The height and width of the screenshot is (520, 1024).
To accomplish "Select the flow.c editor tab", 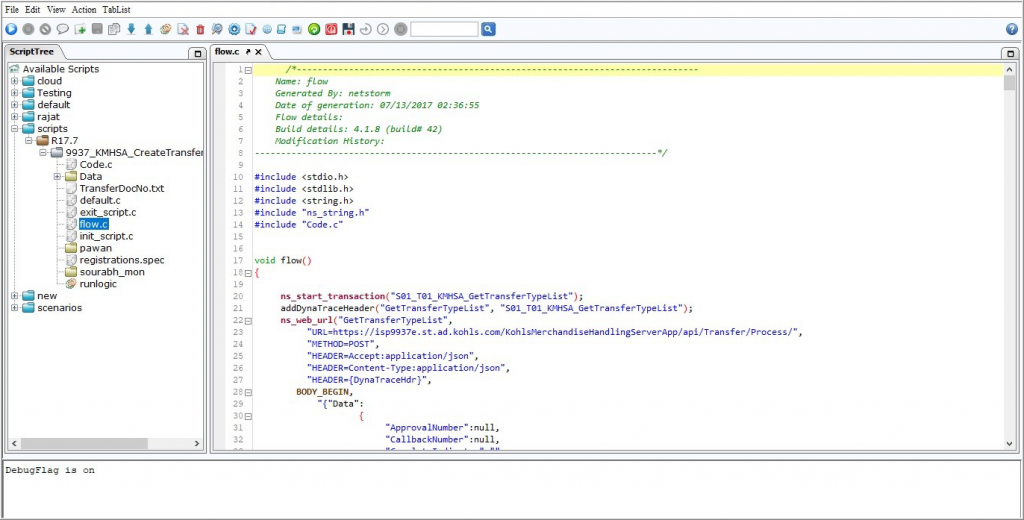I will [x=227, y=52].
